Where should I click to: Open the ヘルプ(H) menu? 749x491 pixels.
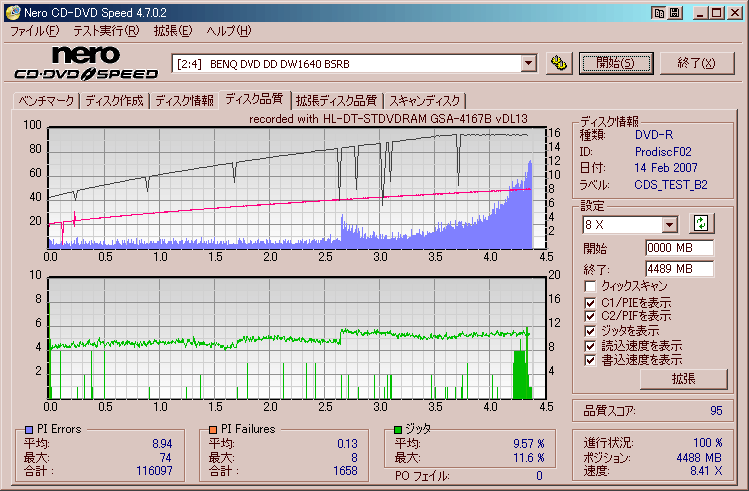pyautogui.click(x=229, y=32)
